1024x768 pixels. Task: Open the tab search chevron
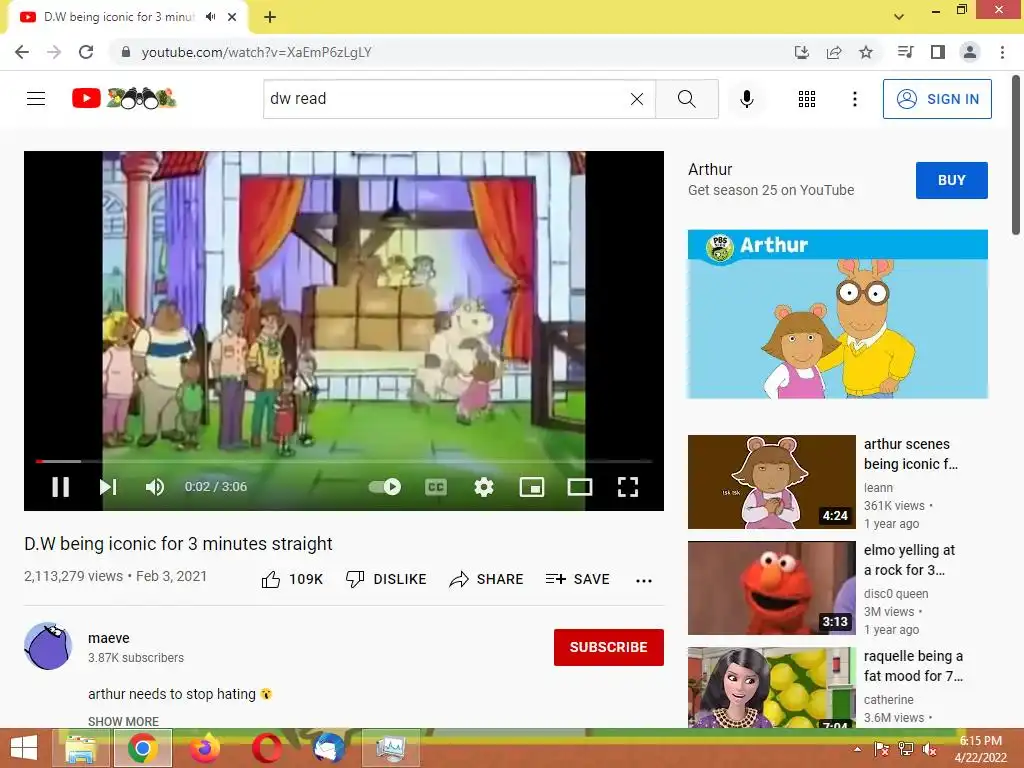[899, 17]
